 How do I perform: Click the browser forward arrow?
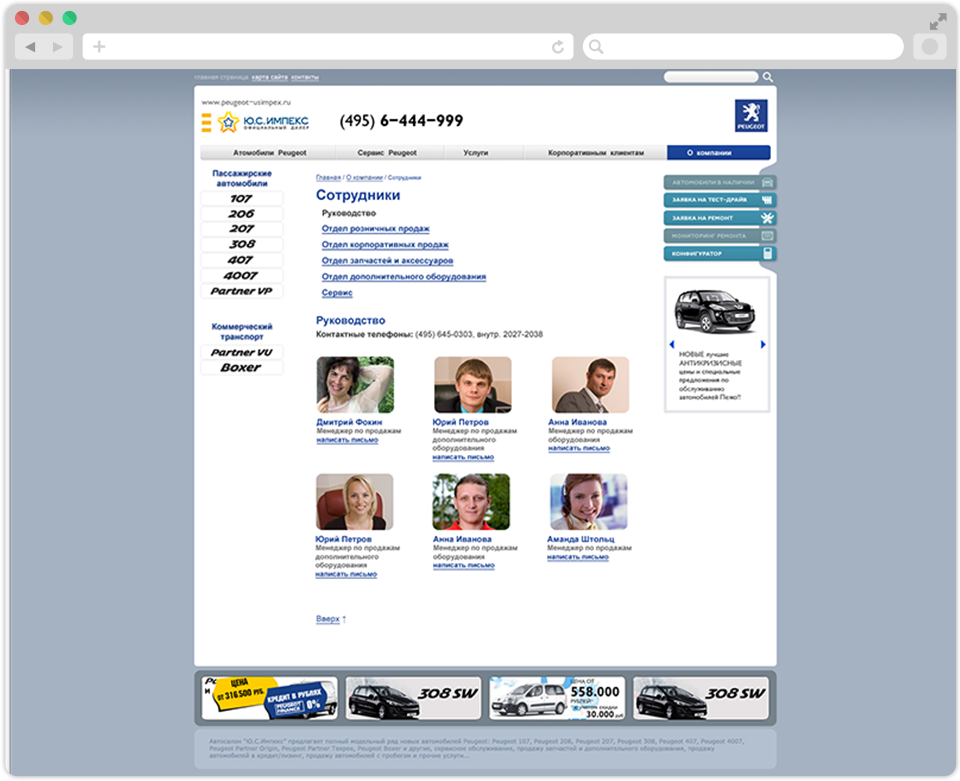pos(58,47)
